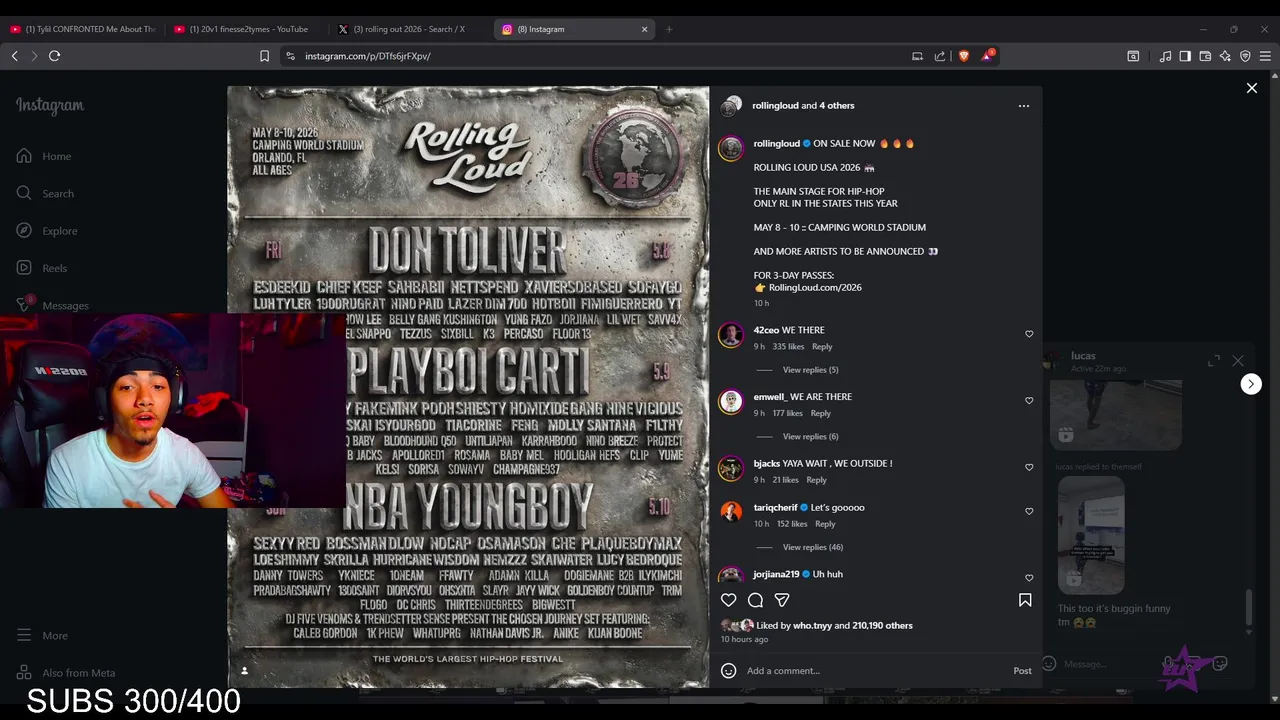Save post with the bookmark icon
Viewport: 1280px width, 720px height.
[1025, 600]
